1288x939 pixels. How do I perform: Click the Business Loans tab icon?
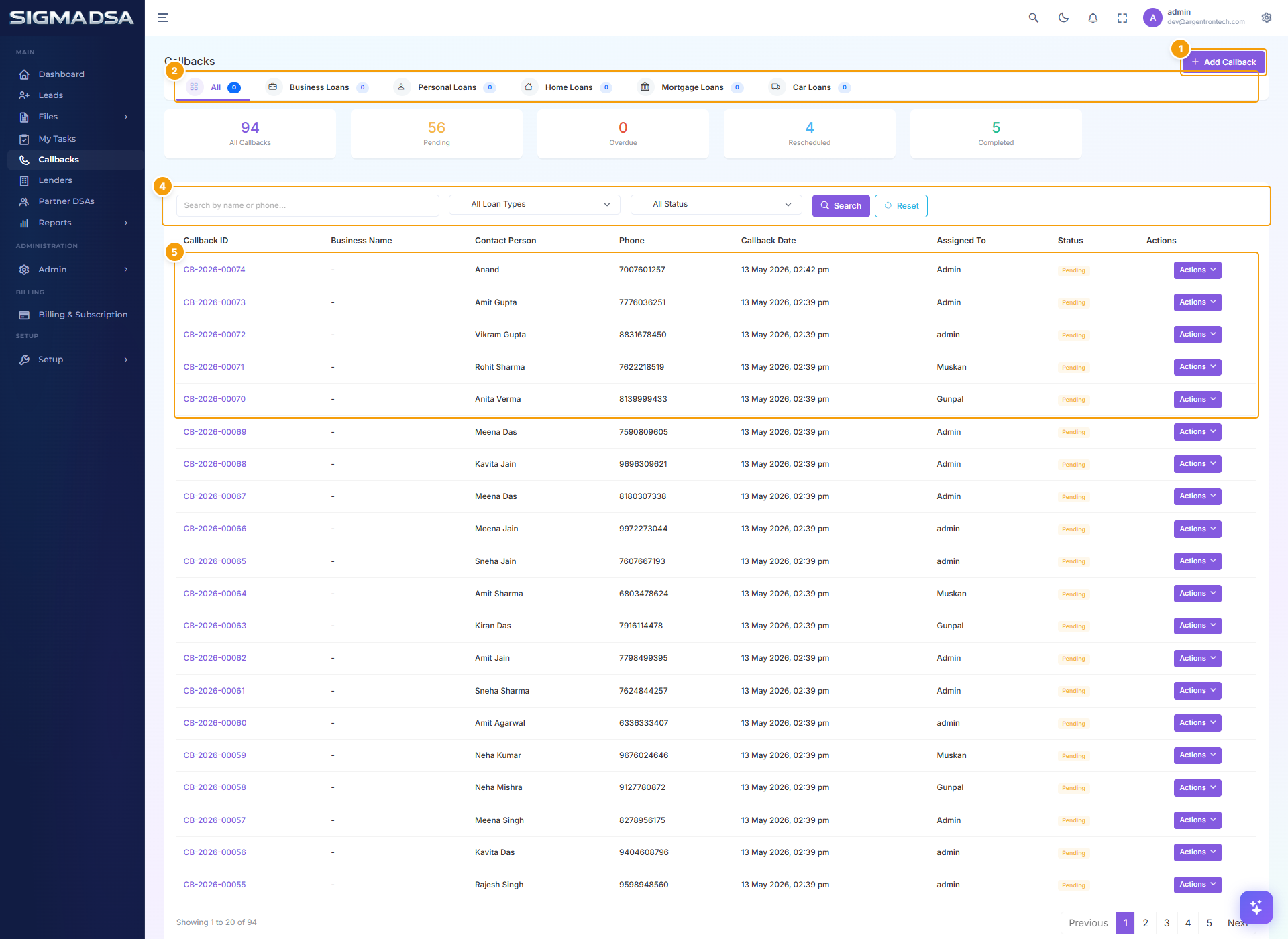pyautogui.click(x=273, y=87)
